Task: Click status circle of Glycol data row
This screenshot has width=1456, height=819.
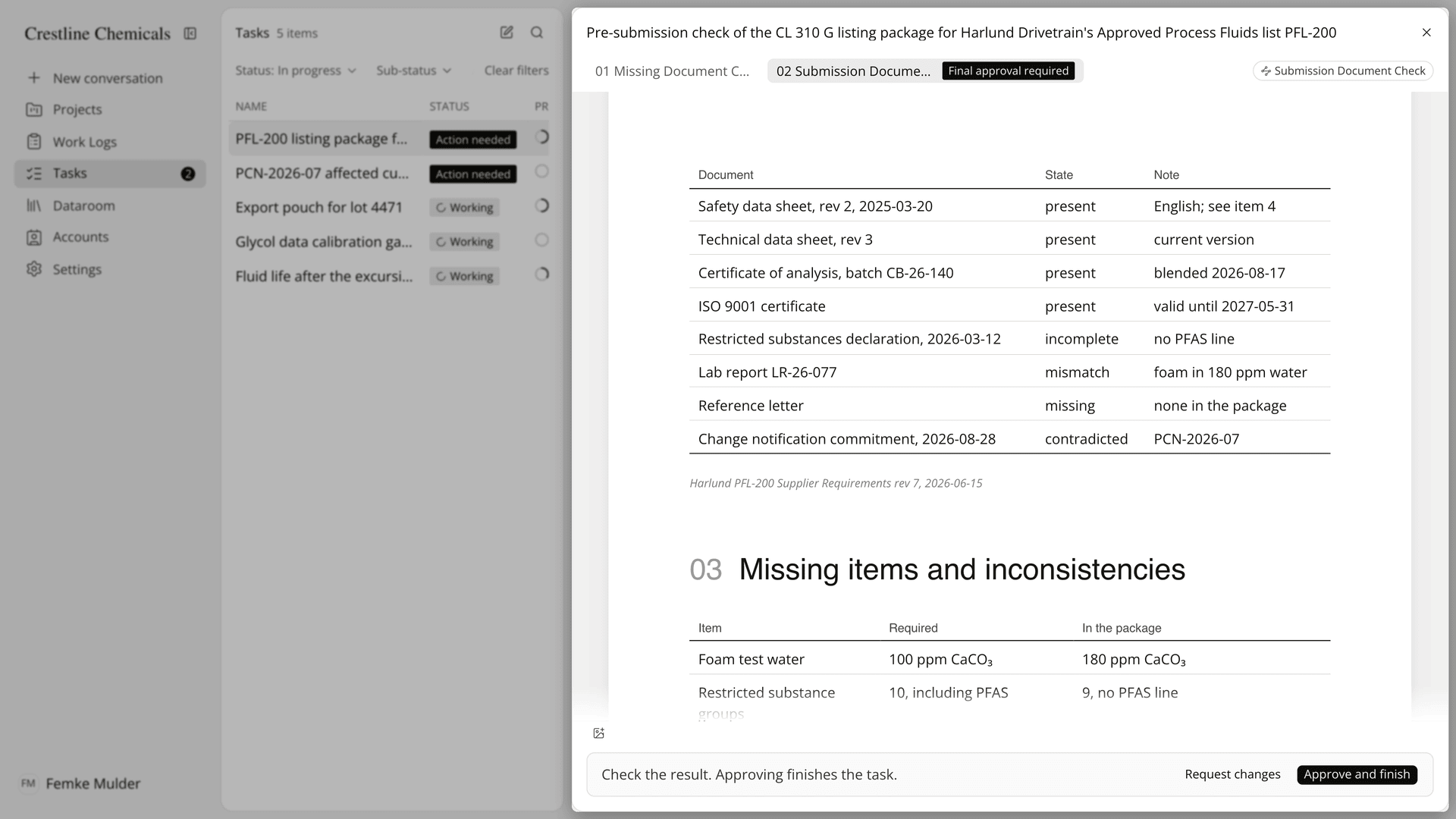Action: [x=541, y=240]
